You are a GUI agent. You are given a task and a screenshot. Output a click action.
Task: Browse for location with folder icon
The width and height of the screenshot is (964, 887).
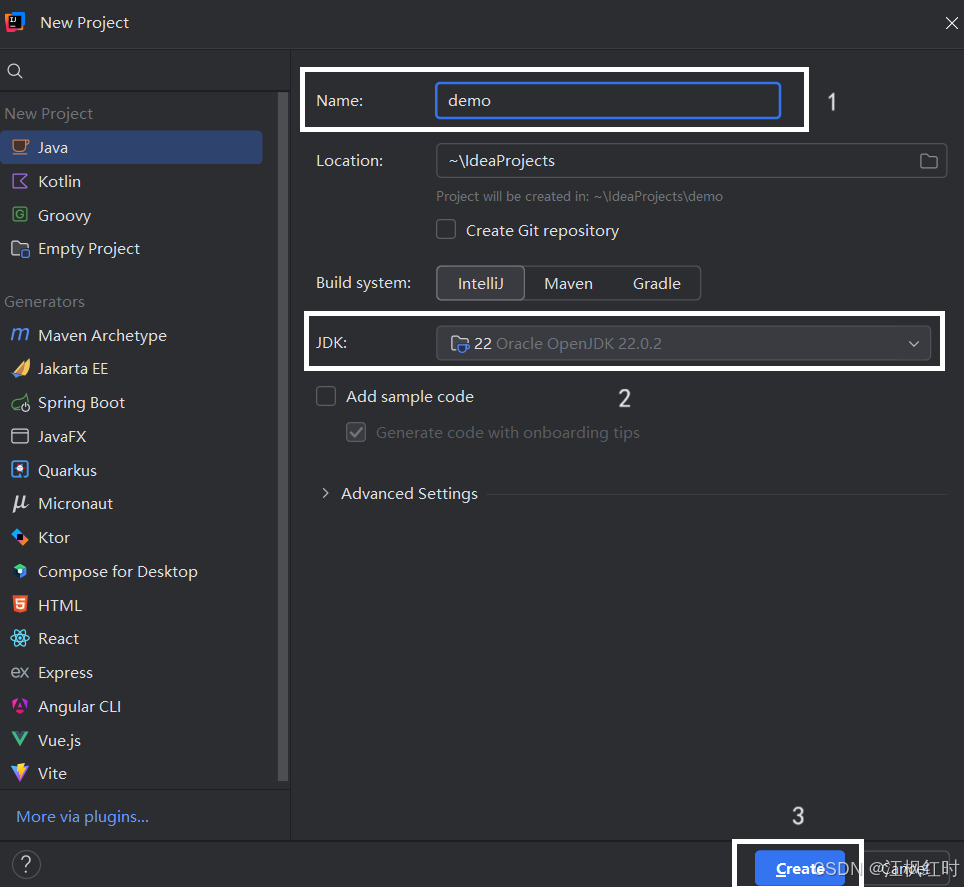928,161
